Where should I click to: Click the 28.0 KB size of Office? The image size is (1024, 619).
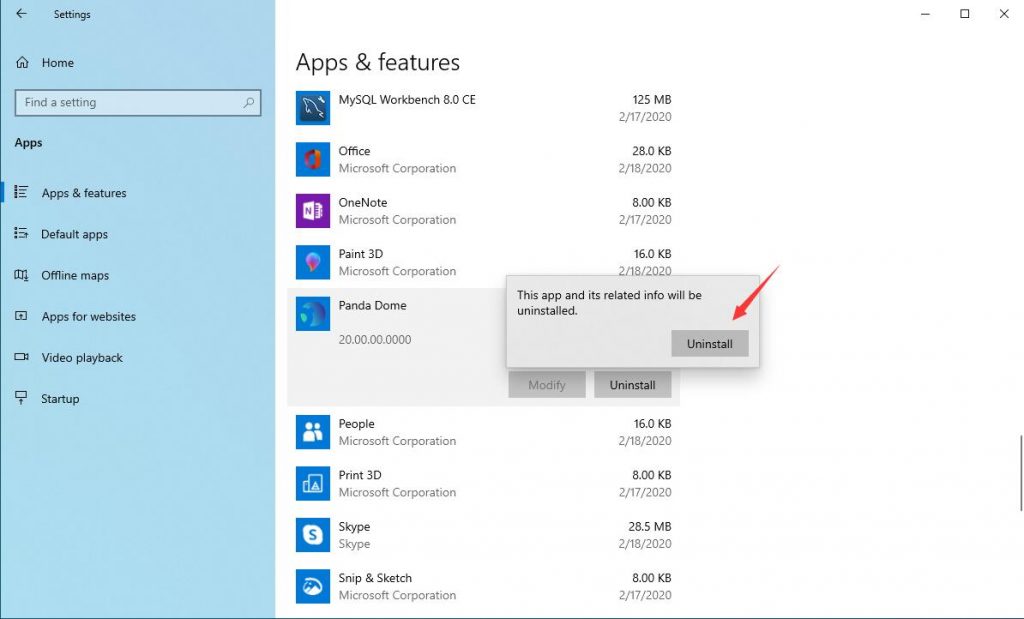pos(652,151)
